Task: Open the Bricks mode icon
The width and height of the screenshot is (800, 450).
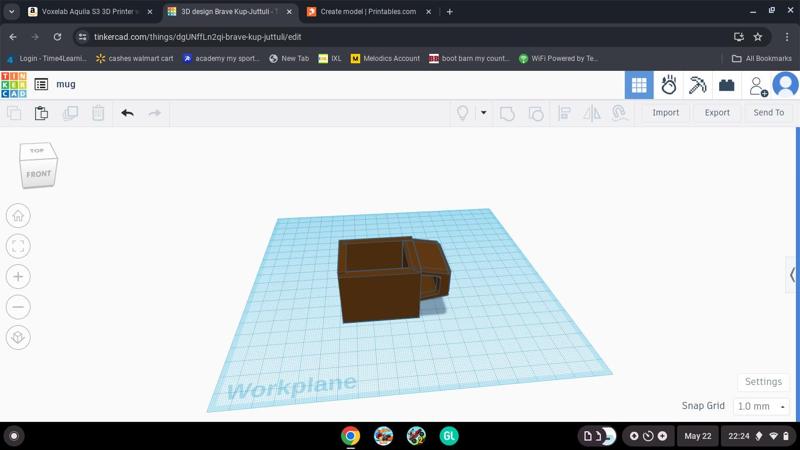Action: (727, 85)
